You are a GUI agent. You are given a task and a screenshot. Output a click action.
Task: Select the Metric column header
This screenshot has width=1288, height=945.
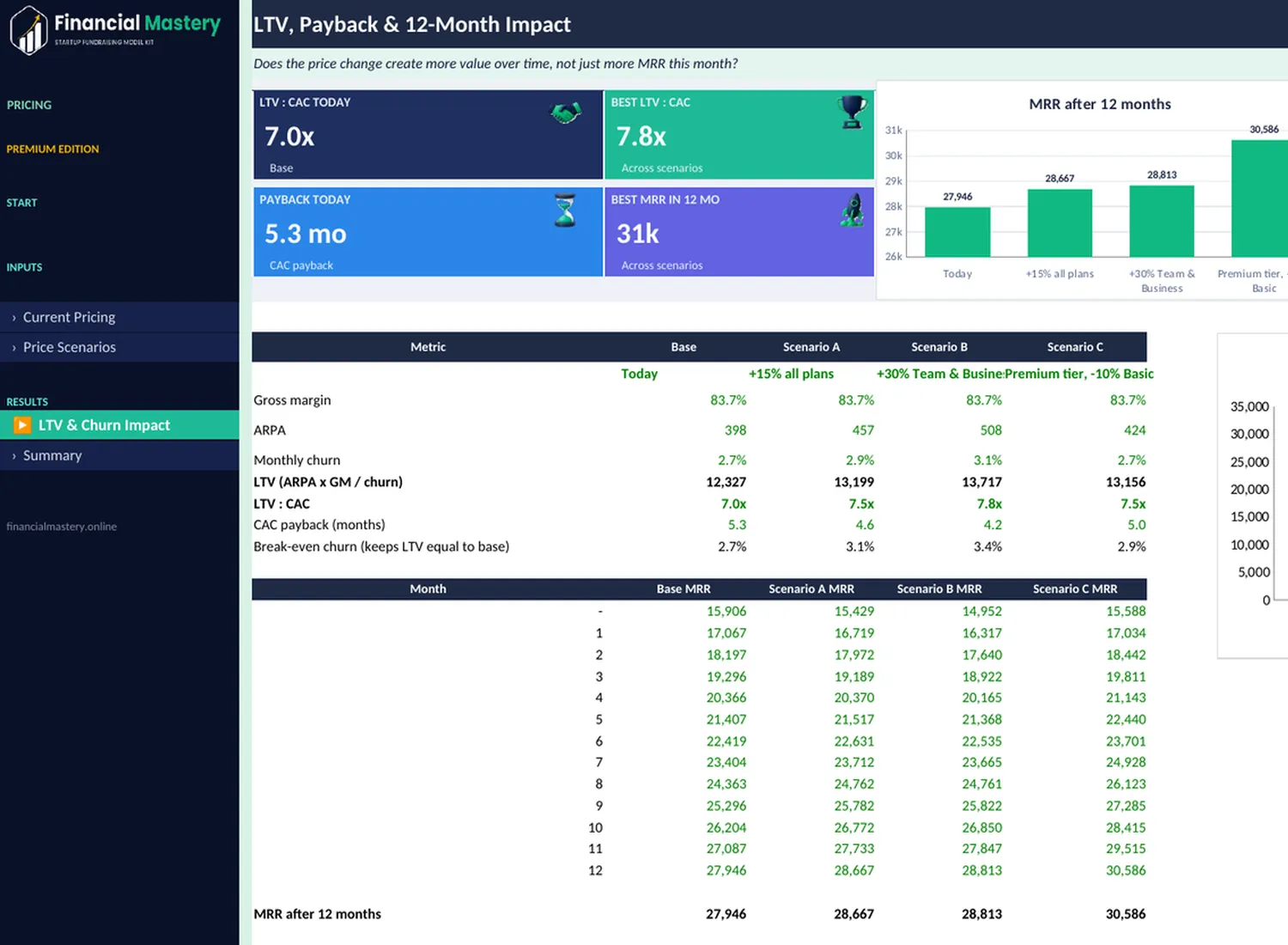point(428,347)
